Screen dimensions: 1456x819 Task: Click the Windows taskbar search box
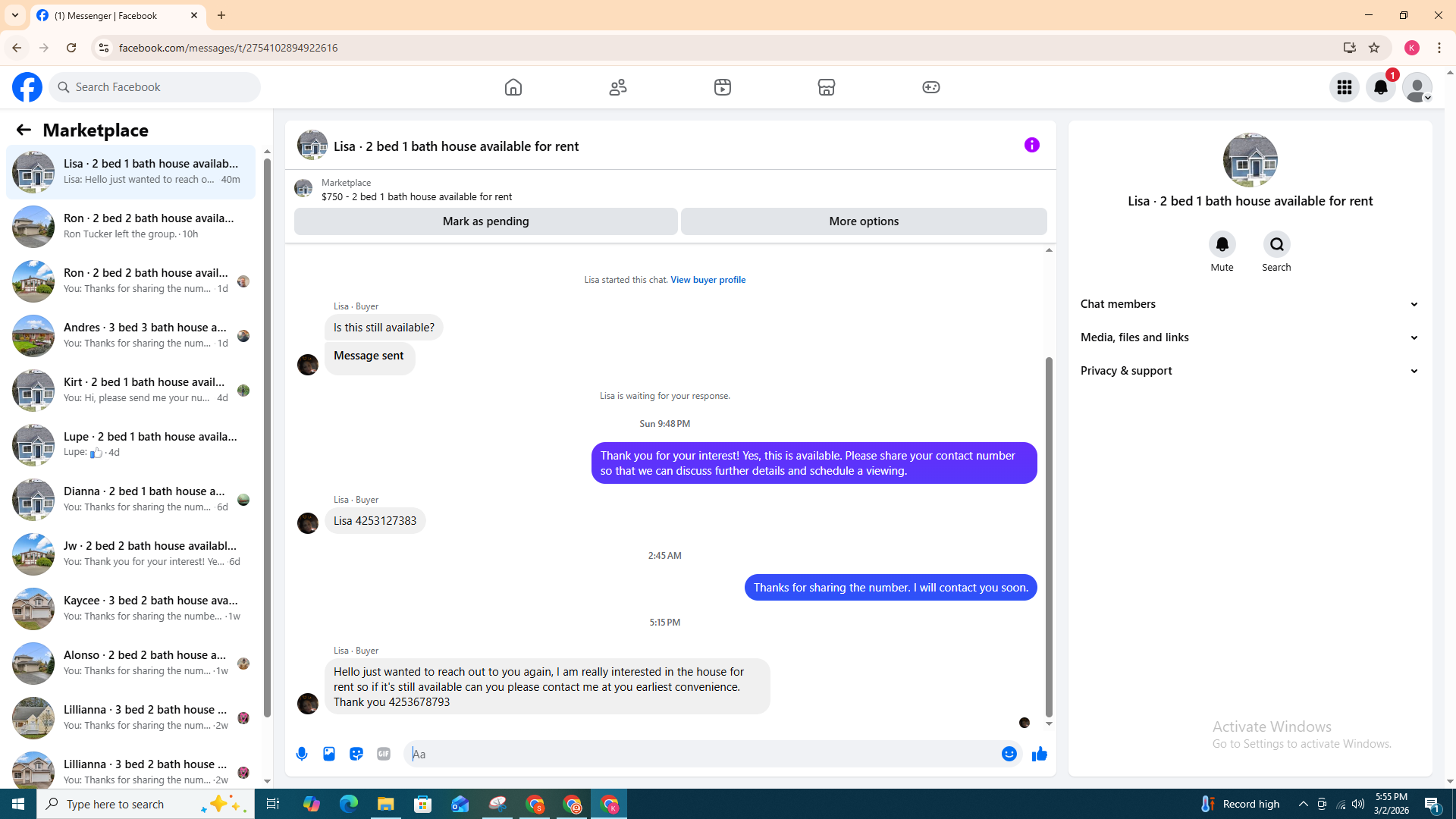pos(146,804)
